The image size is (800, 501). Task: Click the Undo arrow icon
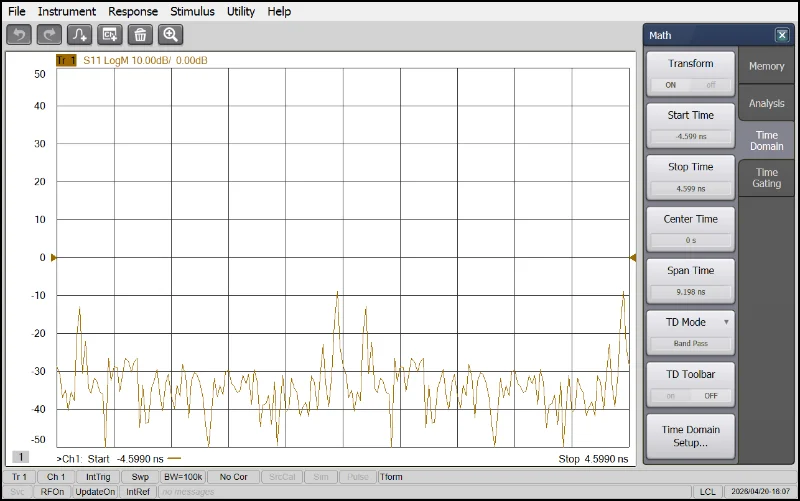[x=19, y=35]
